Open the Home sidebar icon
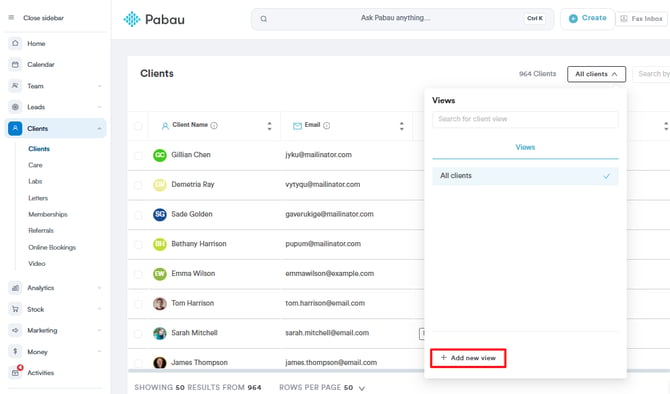Screen dimensions: 670x394 tap(15, 43)
